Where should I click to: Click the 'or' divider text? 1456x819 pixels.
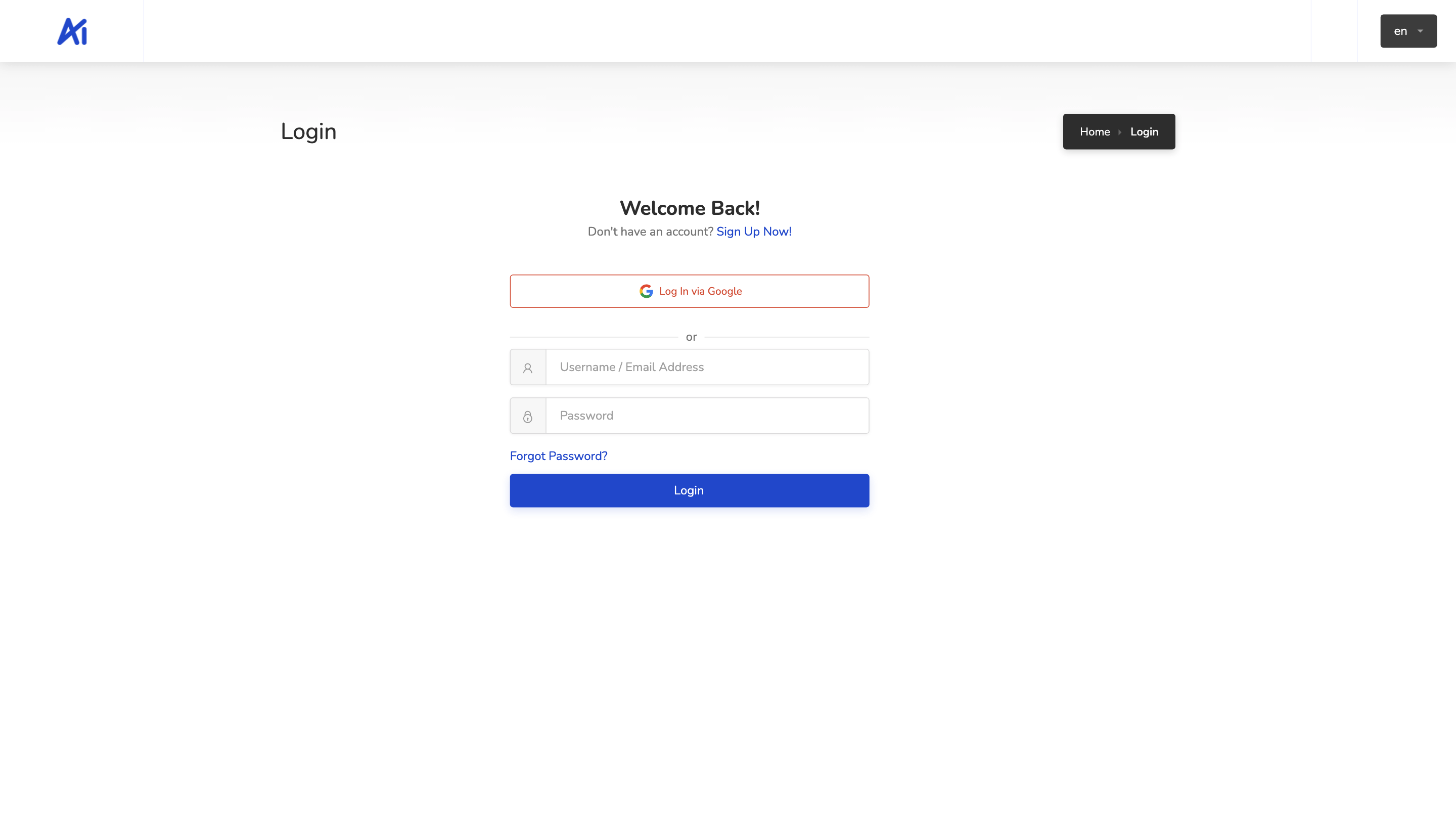691,337
